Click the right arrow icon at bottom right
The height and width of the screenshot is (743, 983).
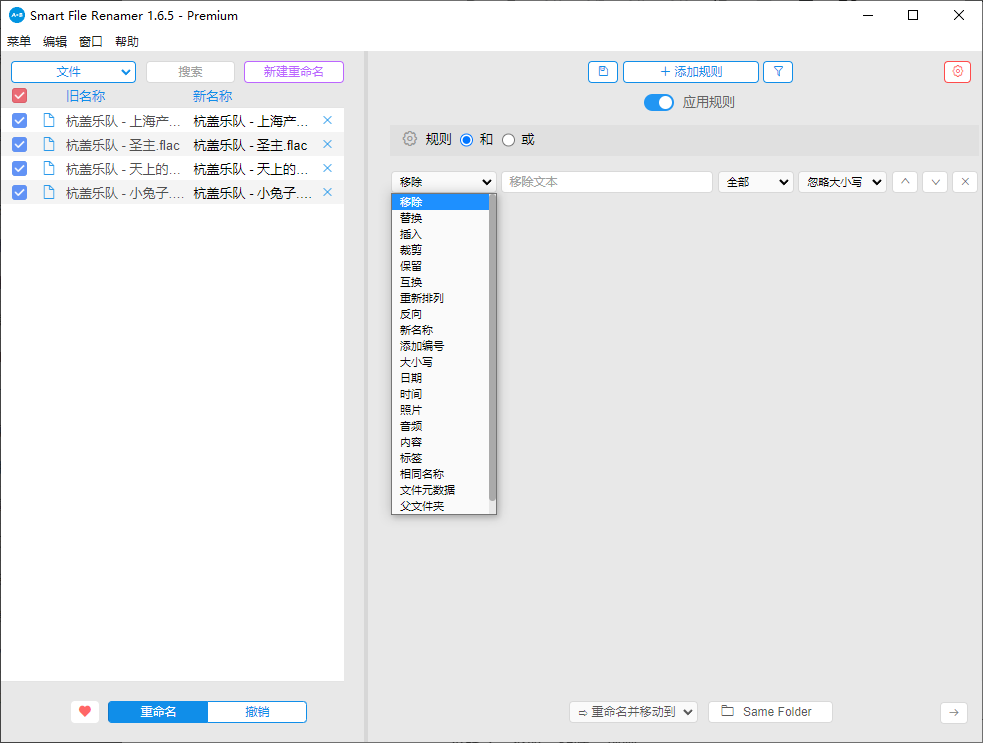tap(953, 712)
